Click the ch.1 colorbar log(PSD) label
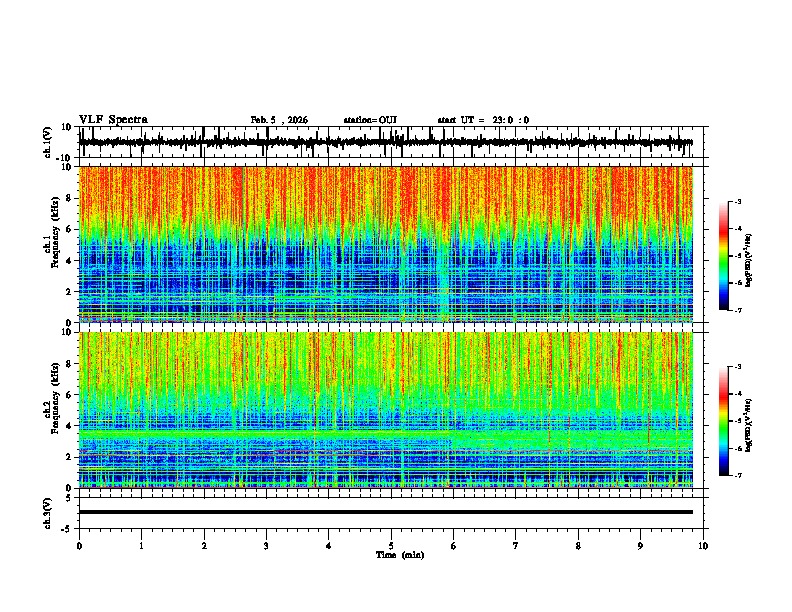This screenshot has height=612, width=792. [x=748, y=261]
